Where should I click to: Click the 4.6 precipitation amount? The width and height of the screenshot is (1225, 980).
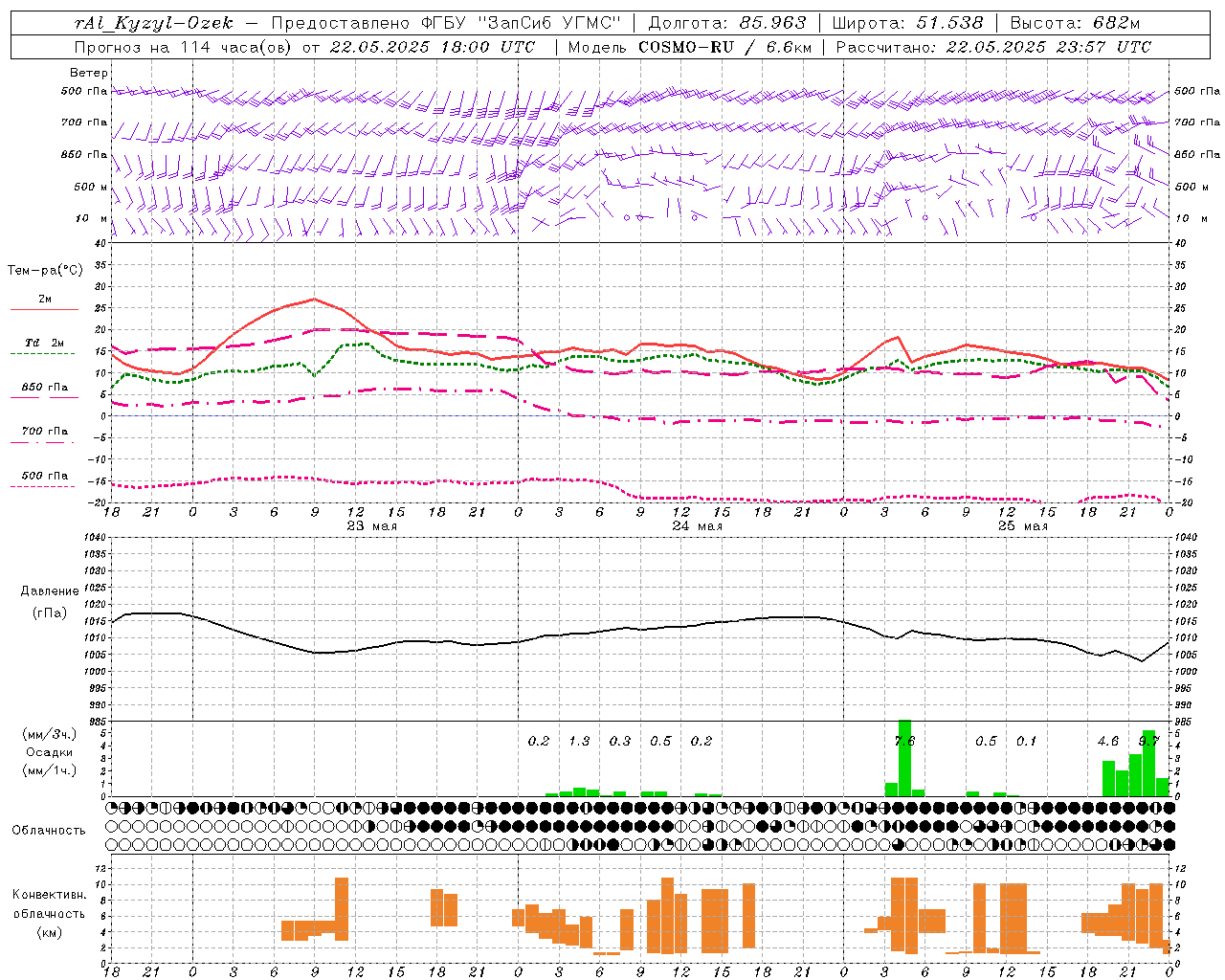point(1108,742)
